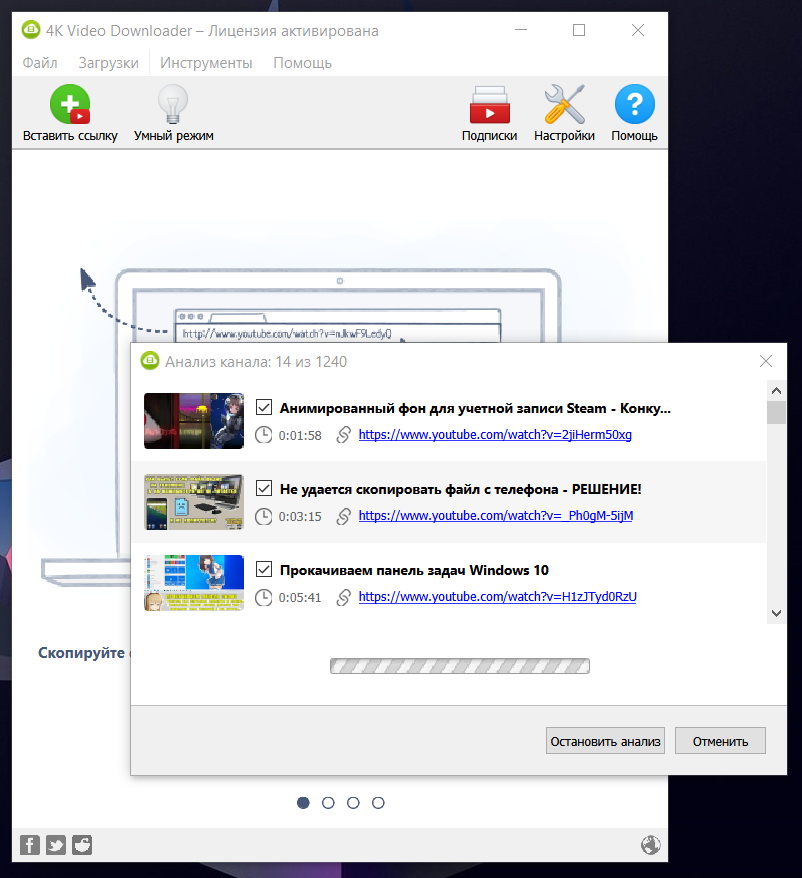Click the Steam animated background thumbnail
Screen dimensions: 802x878
point(194,421)
